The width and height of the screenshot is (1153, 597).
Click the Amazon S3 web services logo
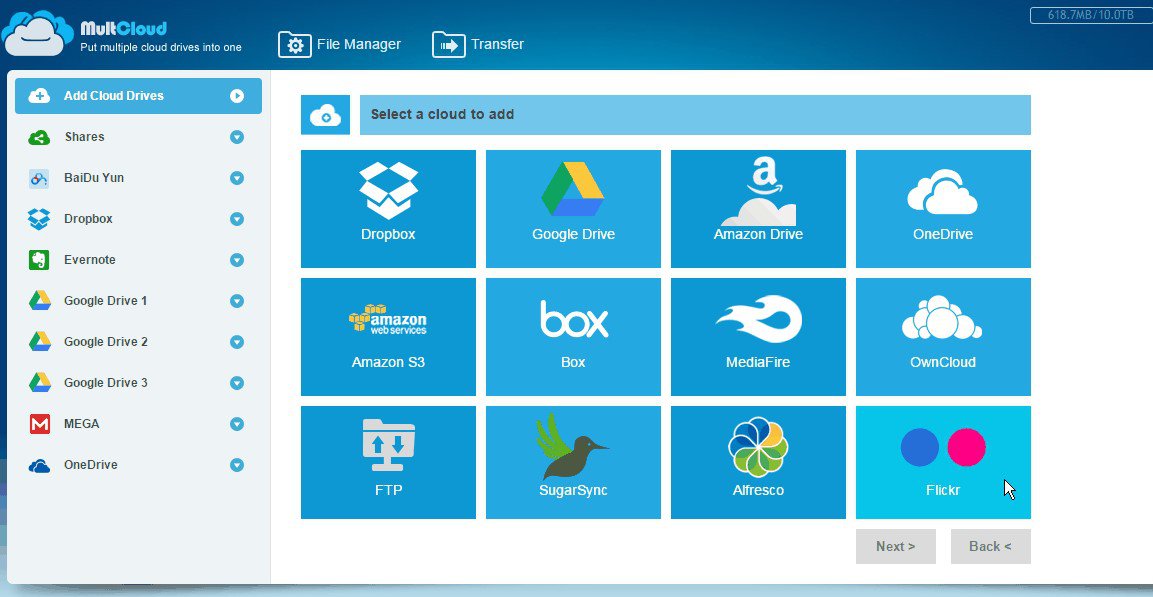coord(388,320)
